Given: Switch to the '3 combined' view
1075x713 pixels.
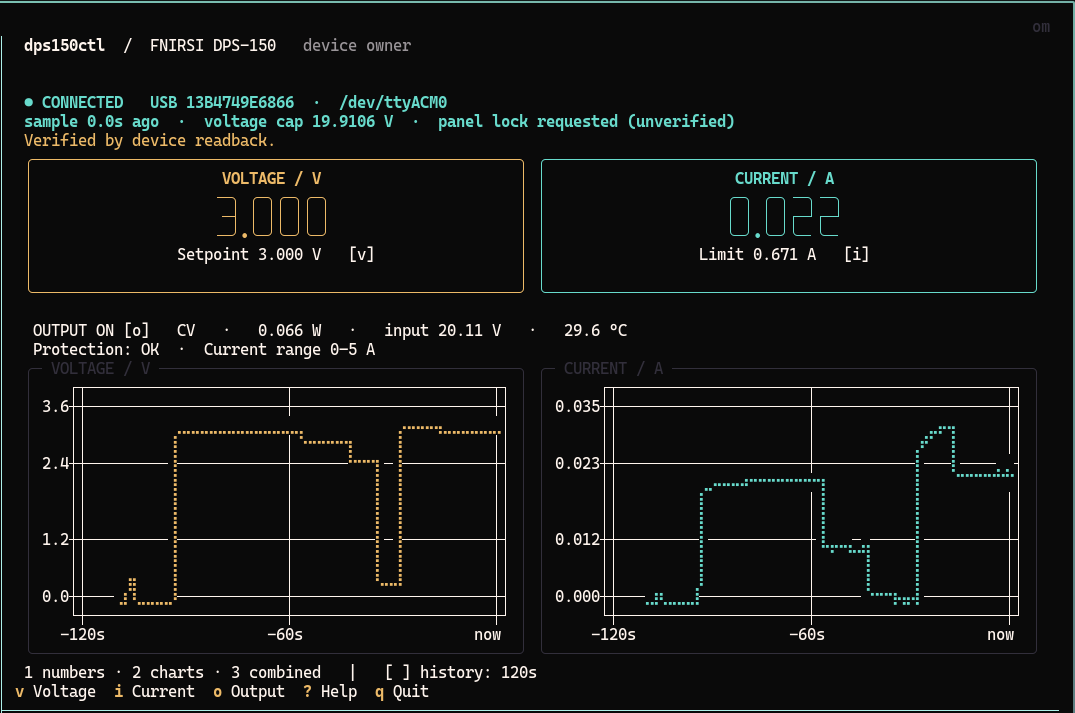Looking at the screenshot, I should [276, 673].
